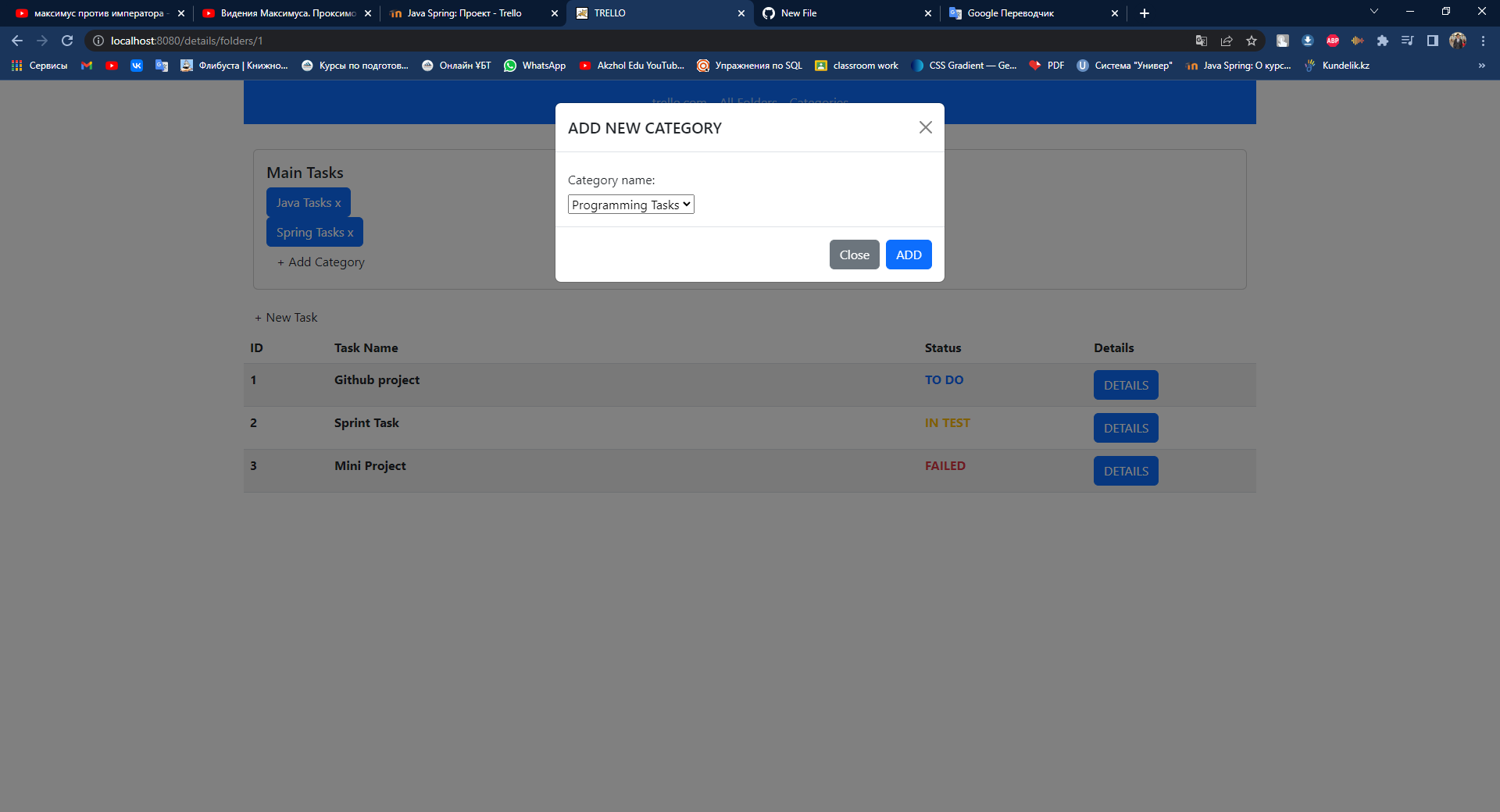Open the Сервисы apps bookmark

40,66
